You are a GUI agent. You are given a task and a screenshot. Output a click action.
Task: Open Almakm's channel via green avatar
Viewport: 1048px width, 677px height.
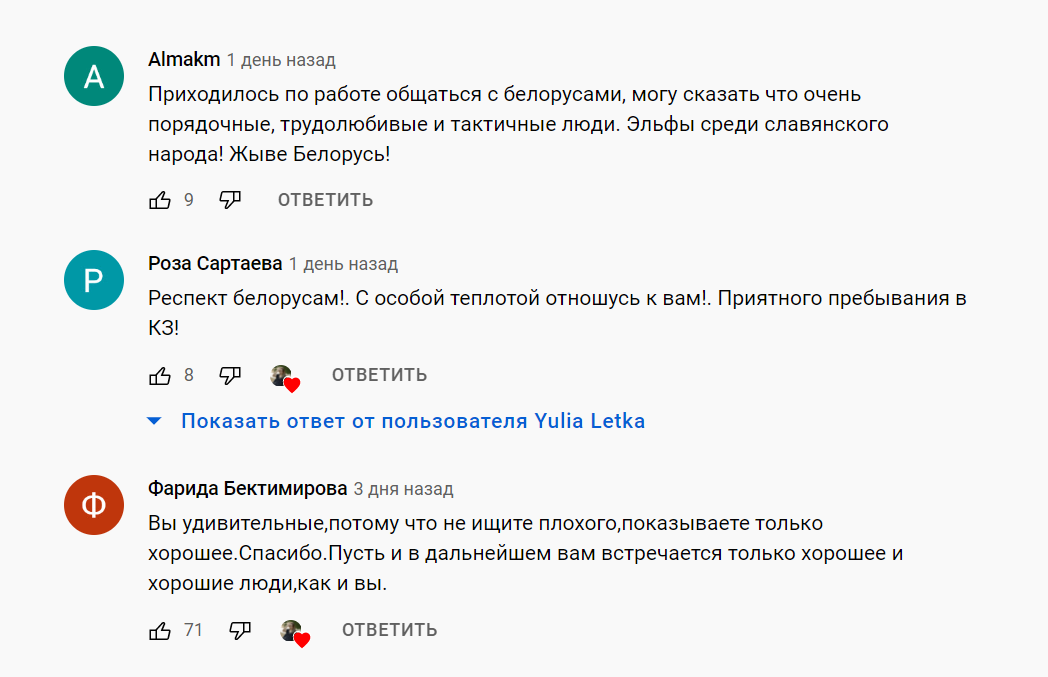93,77
